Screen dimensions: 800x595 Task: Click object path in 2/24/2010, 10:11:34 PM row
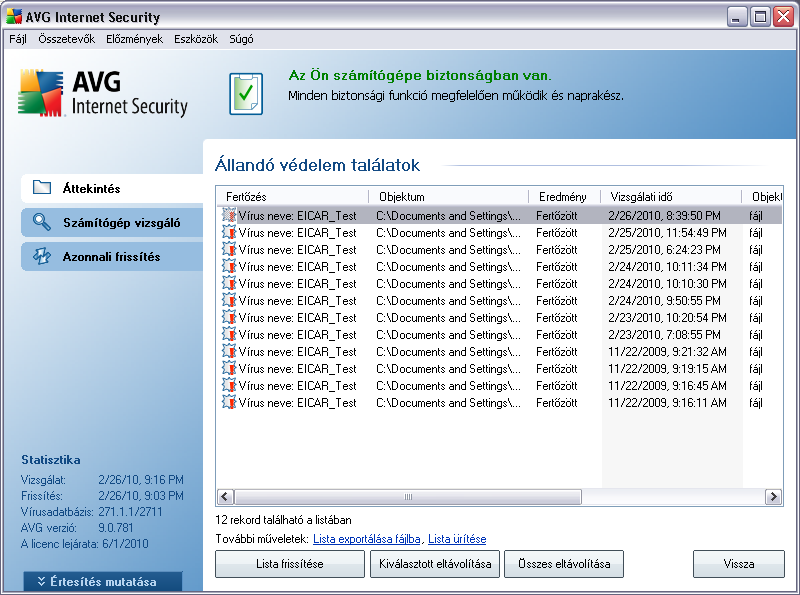[x=448, y=266]
